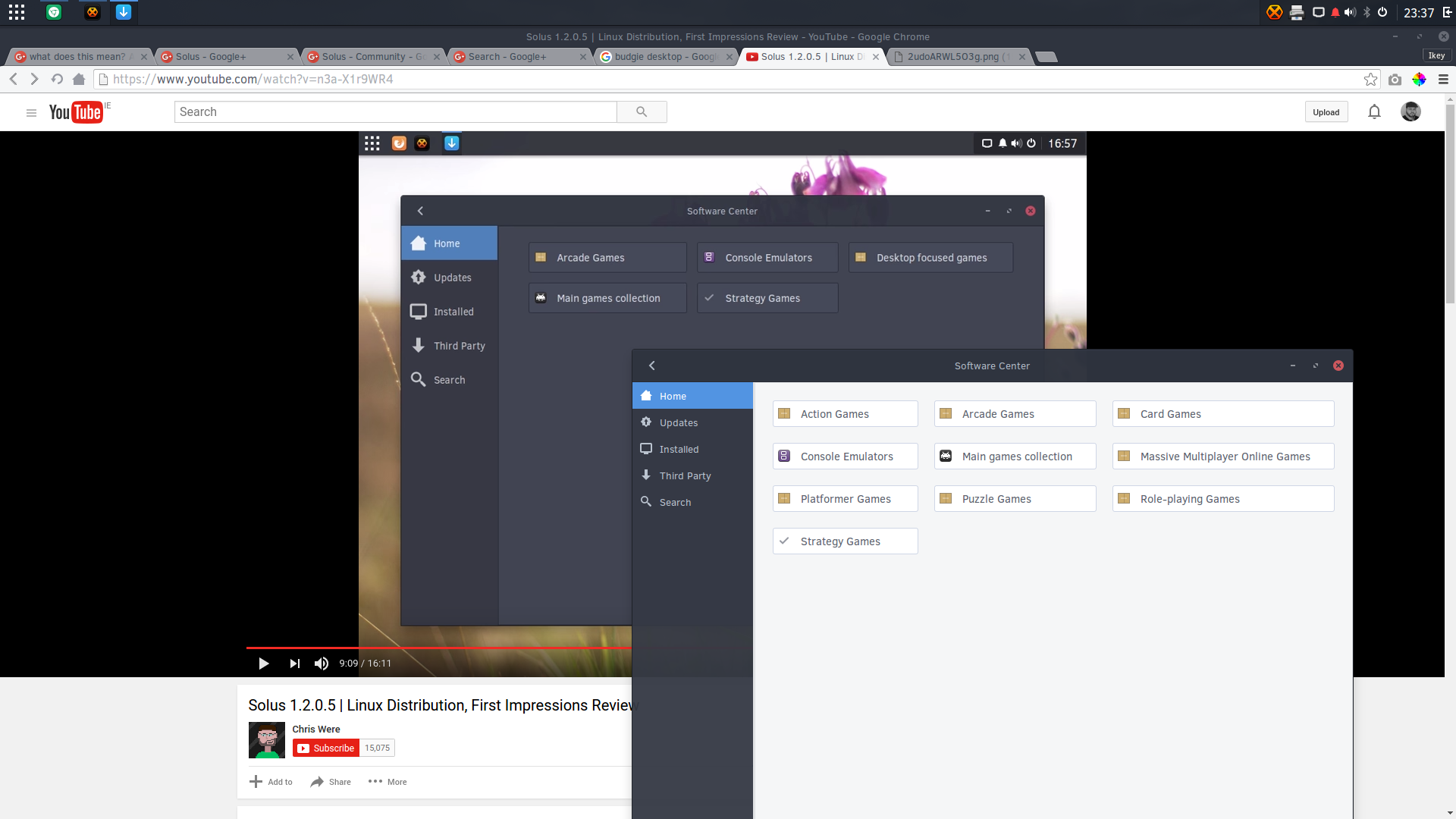Click the 23:37 clock in top panel
1456x819 pixels.
[x=1418, y=12]
